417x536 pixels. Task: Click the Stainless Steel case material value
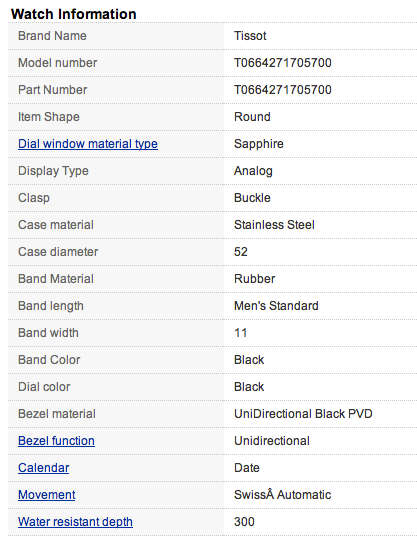click(x=274, y=225)
